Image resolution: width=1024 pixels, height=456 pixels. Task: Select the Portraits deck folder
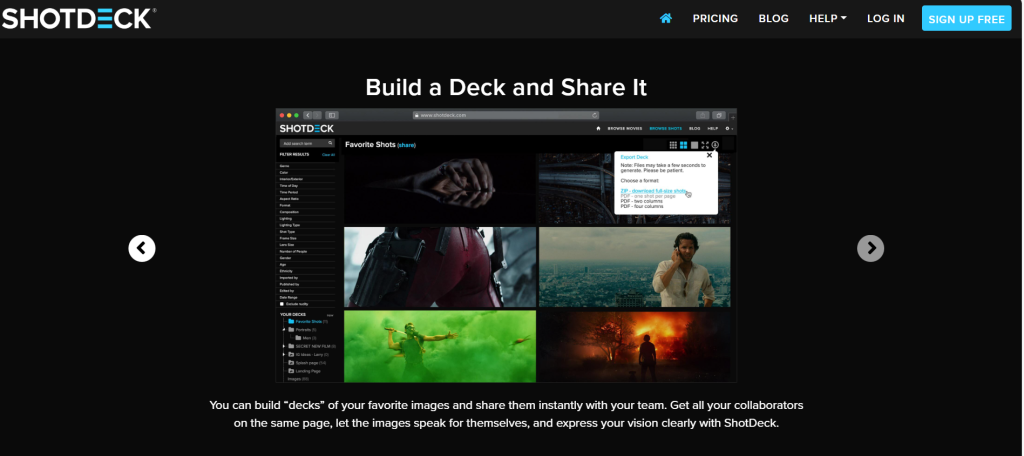click(302, 329)
